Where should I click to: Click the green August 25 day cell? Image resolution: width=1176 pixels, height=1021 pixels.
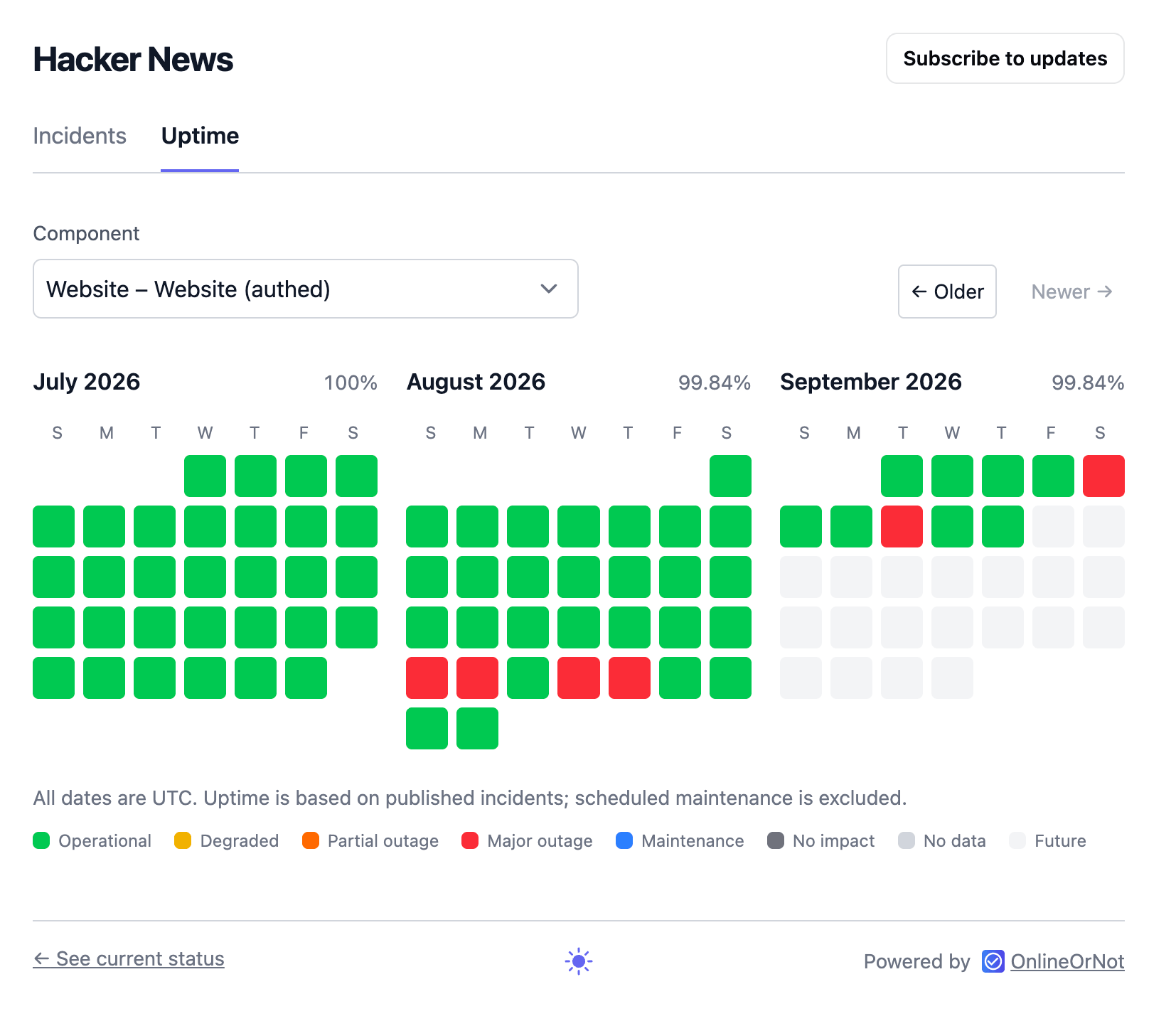[x=528, y=678]
